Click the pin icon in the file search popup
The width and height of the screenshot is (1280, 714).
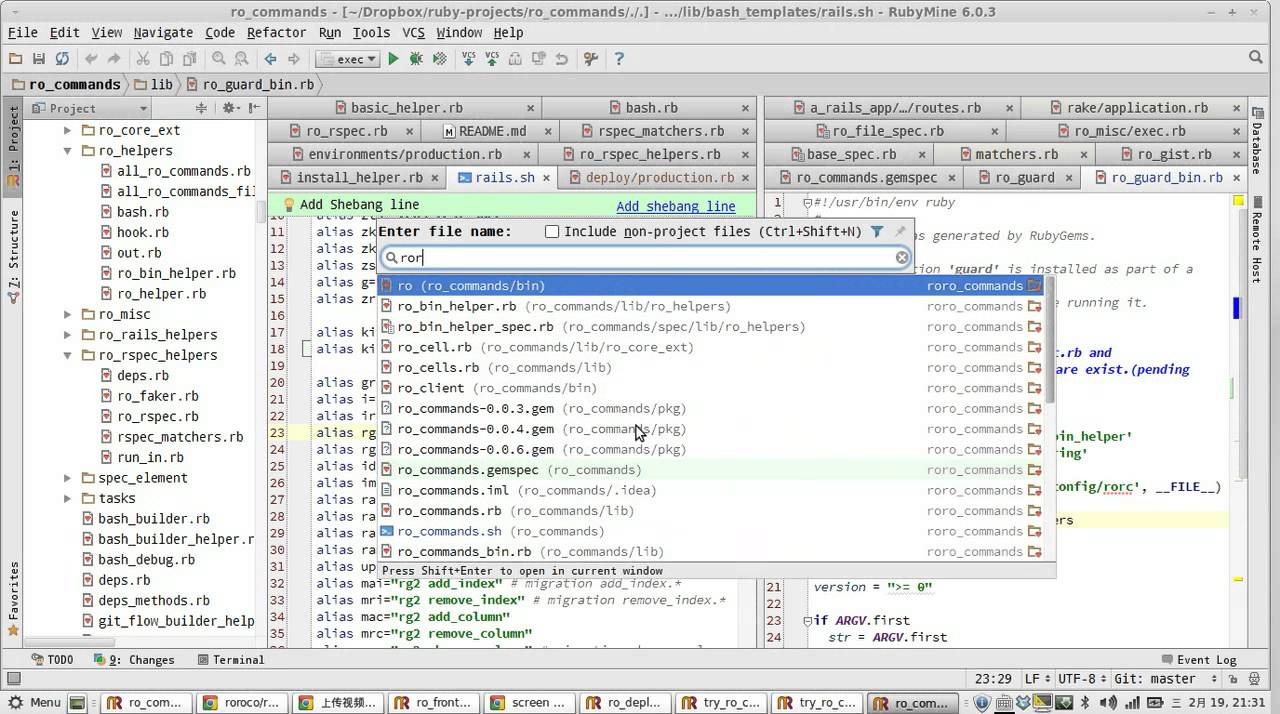click(x=899, y=231)
